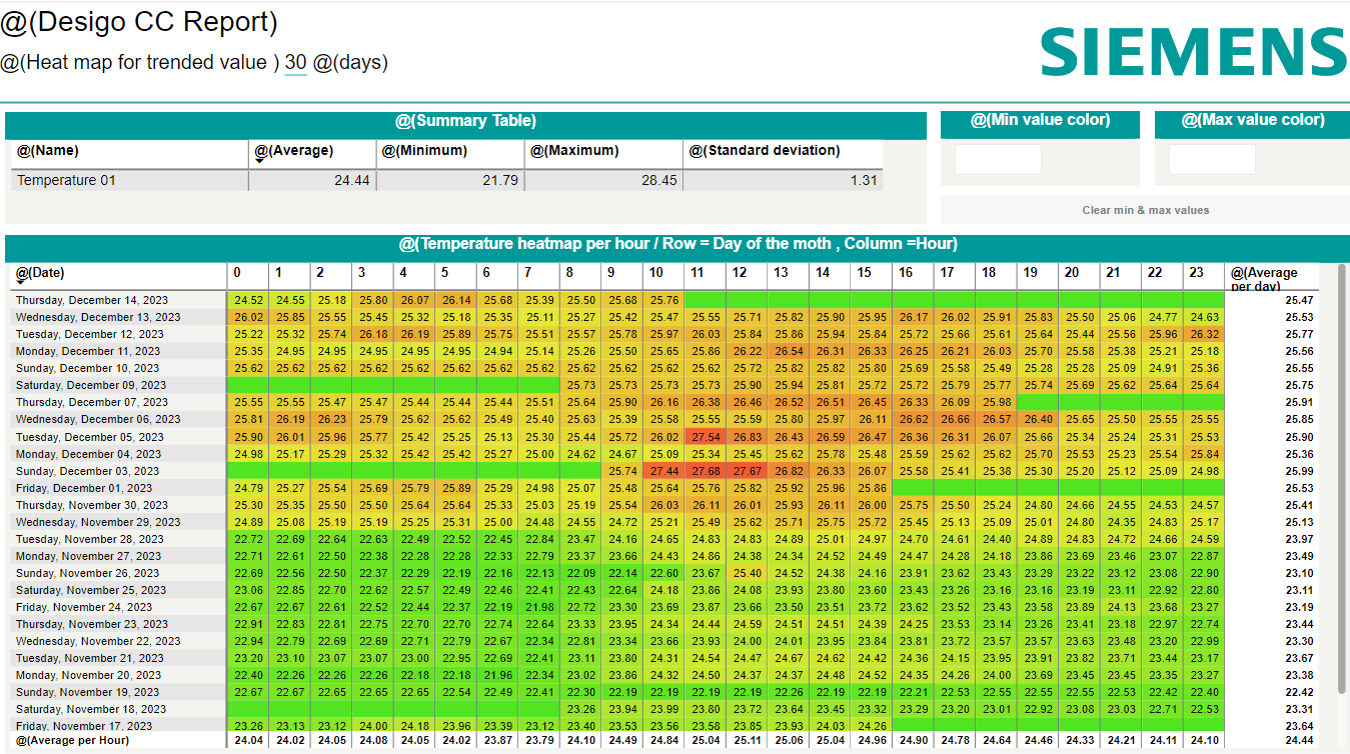Click the Standard deviation column header
The height and width of the screenshot is (754, 1350).
point(765,151)
